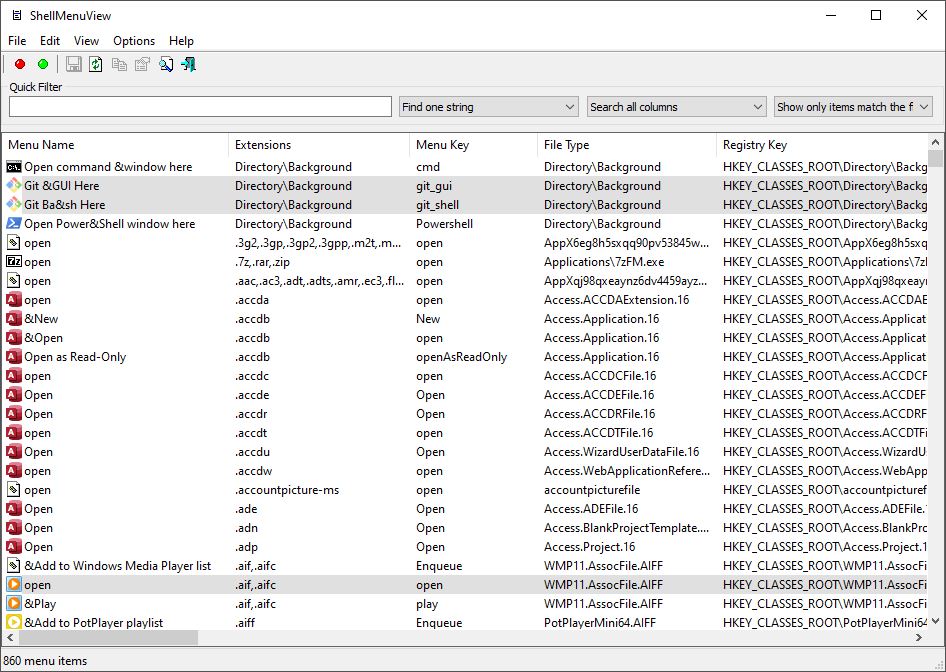This screenshot has height=672, width=946.
Task: Open the Help menu
Action: pos(181,40)
